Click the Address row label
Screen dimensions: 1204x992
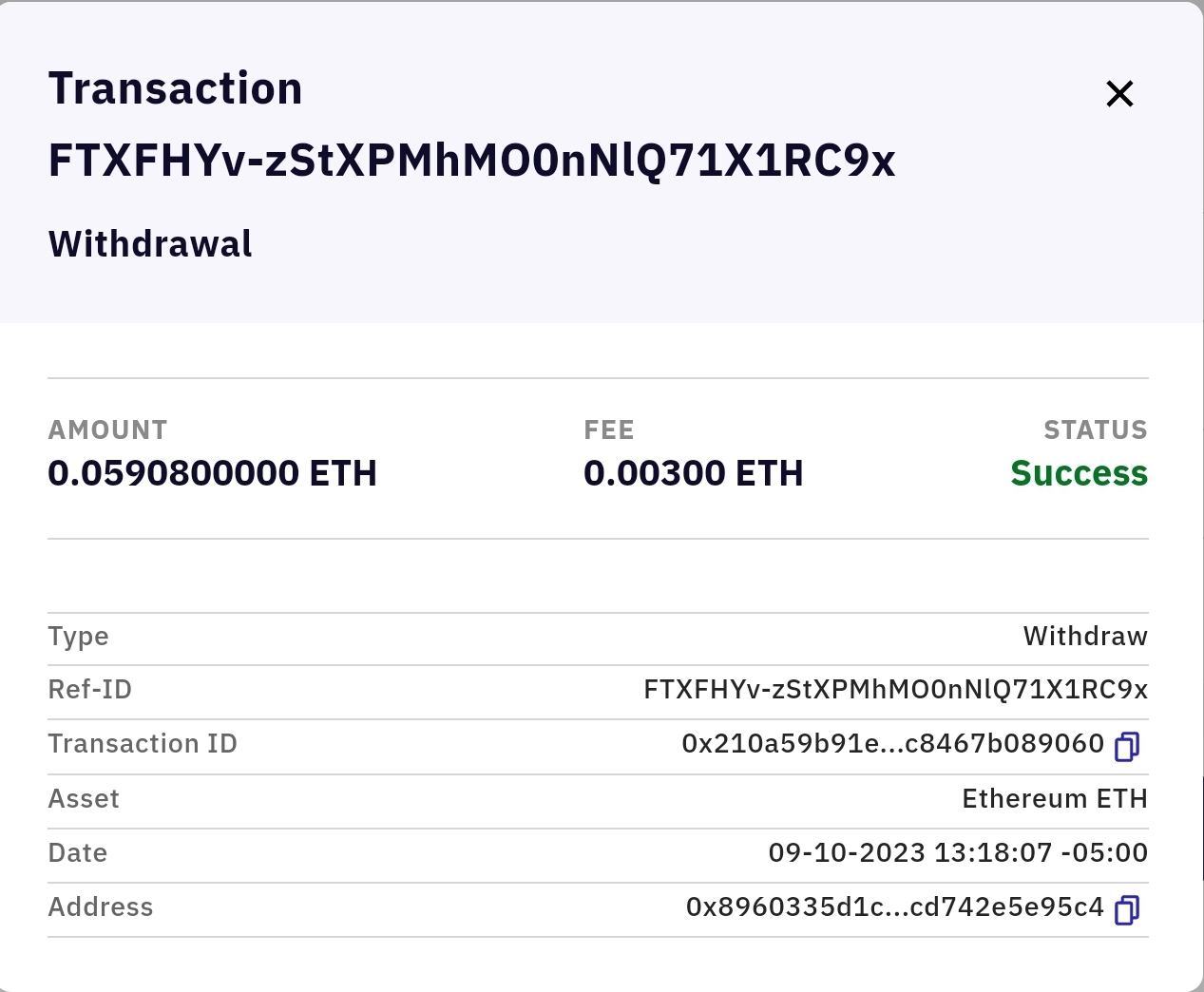click(101, 907)
